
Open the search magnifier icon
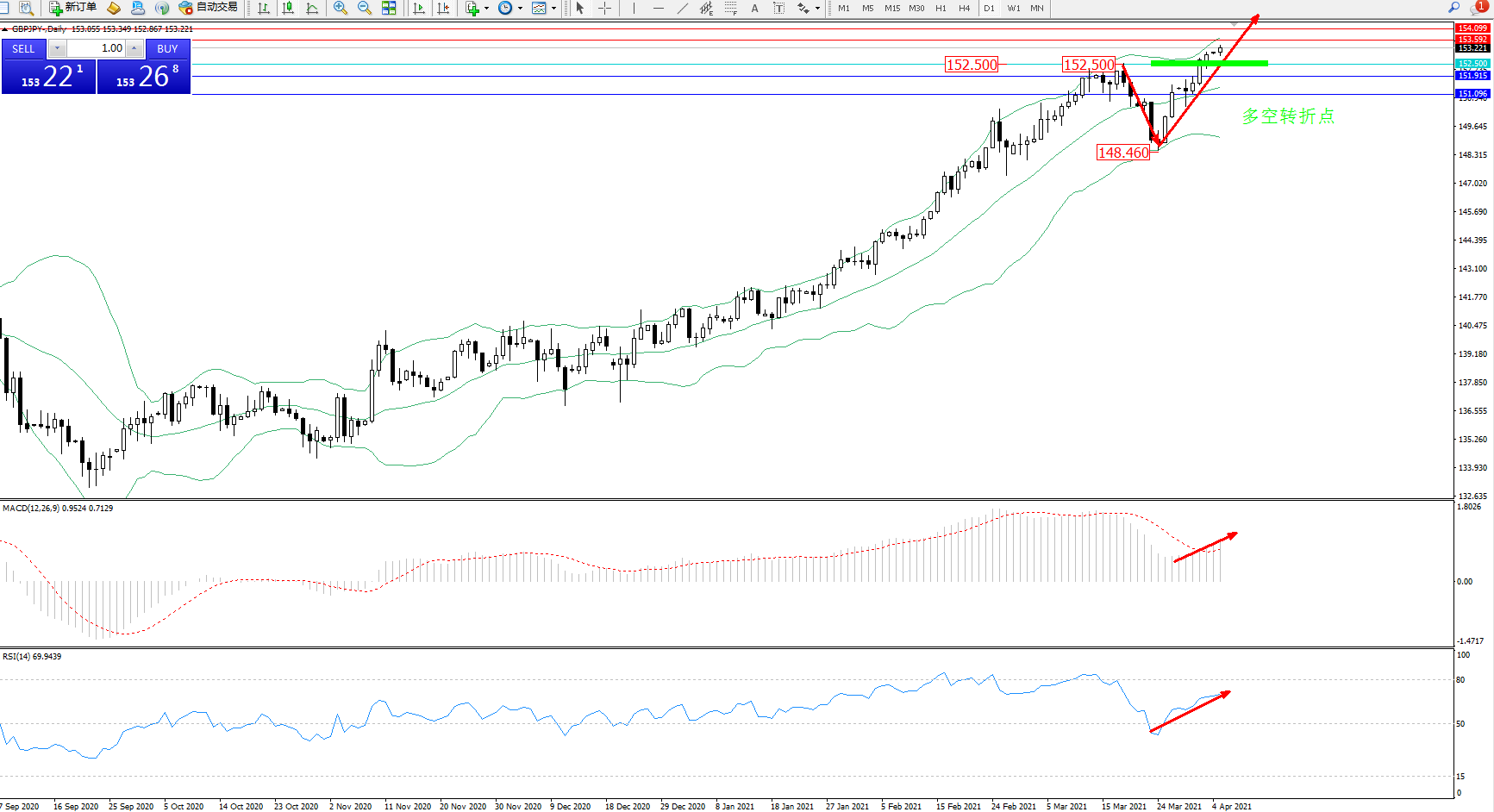point(1454,8)
